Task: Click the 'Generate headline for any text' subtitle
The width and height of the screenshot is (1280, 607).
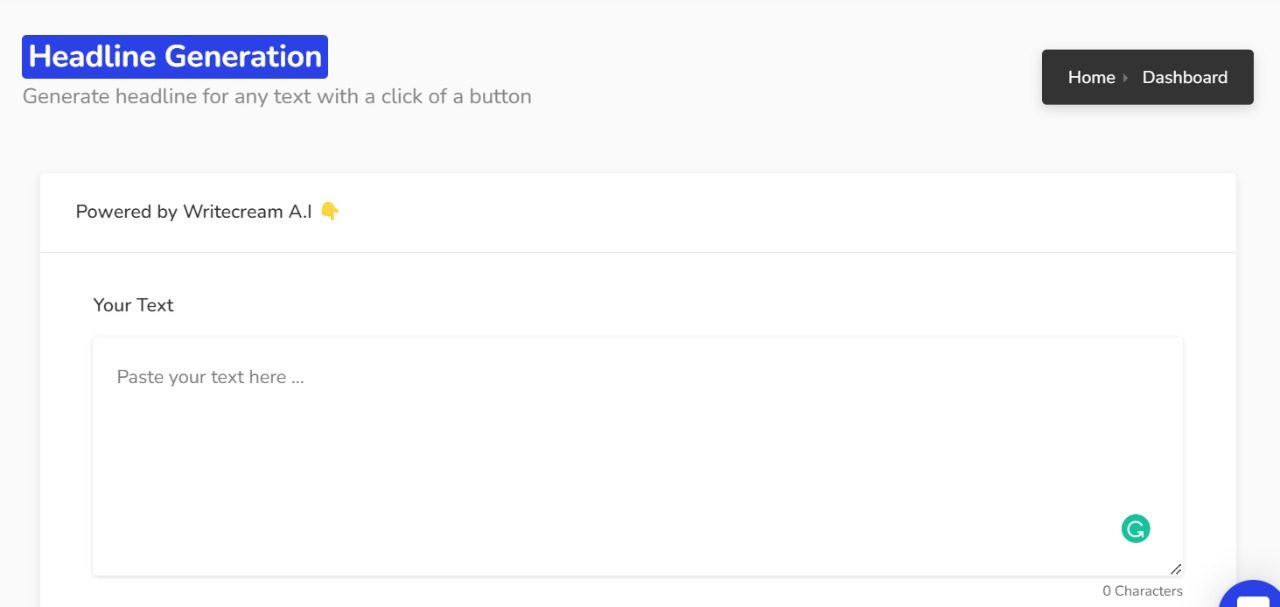Action: [x=277, y=97]
